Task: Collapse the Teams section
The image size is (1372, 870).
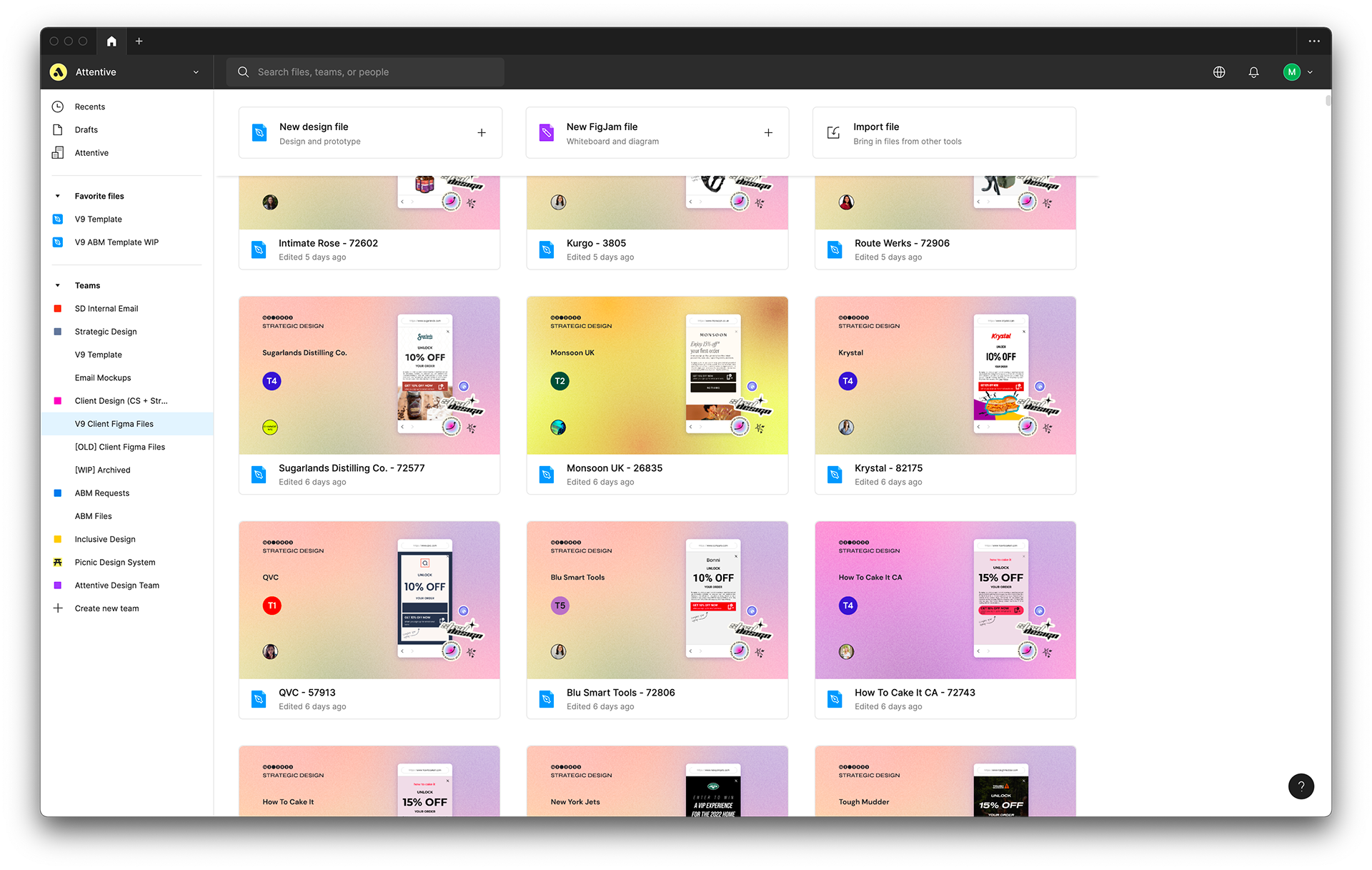Action: (x=58, y=285)
